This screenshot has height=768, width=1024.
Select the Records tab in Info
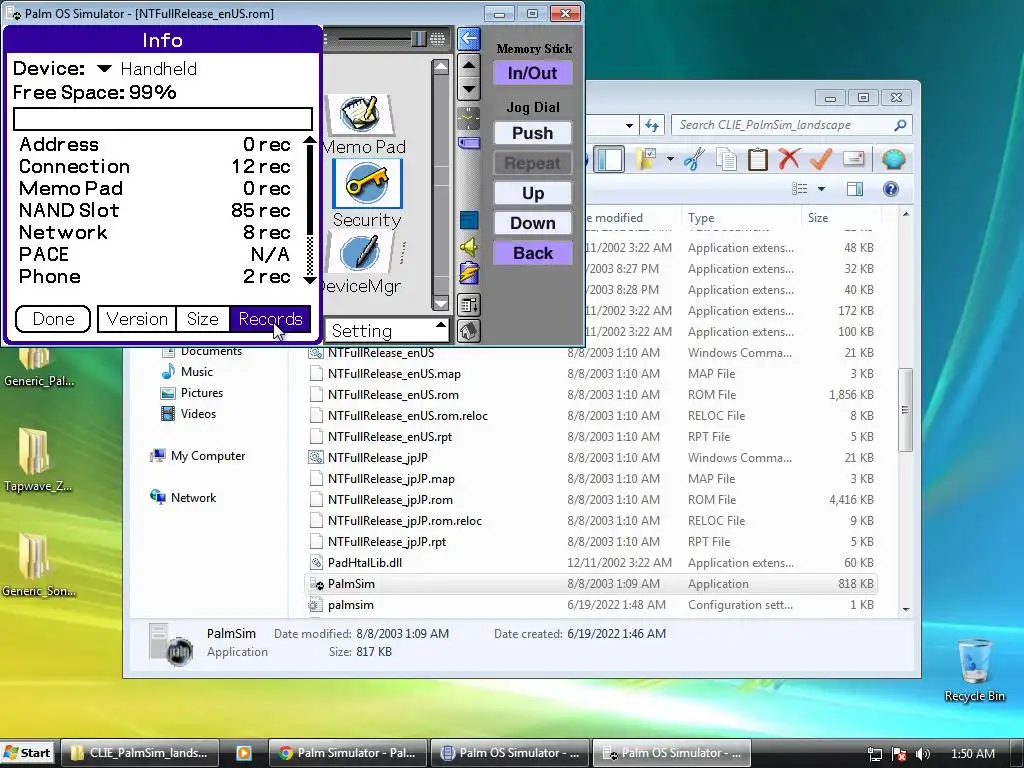270,319
